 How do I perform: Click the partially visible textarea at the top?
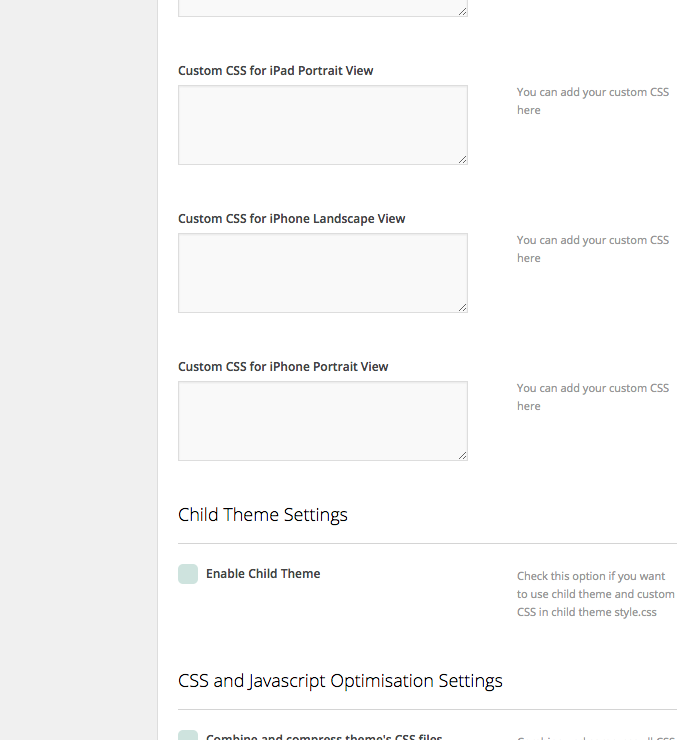323,8
